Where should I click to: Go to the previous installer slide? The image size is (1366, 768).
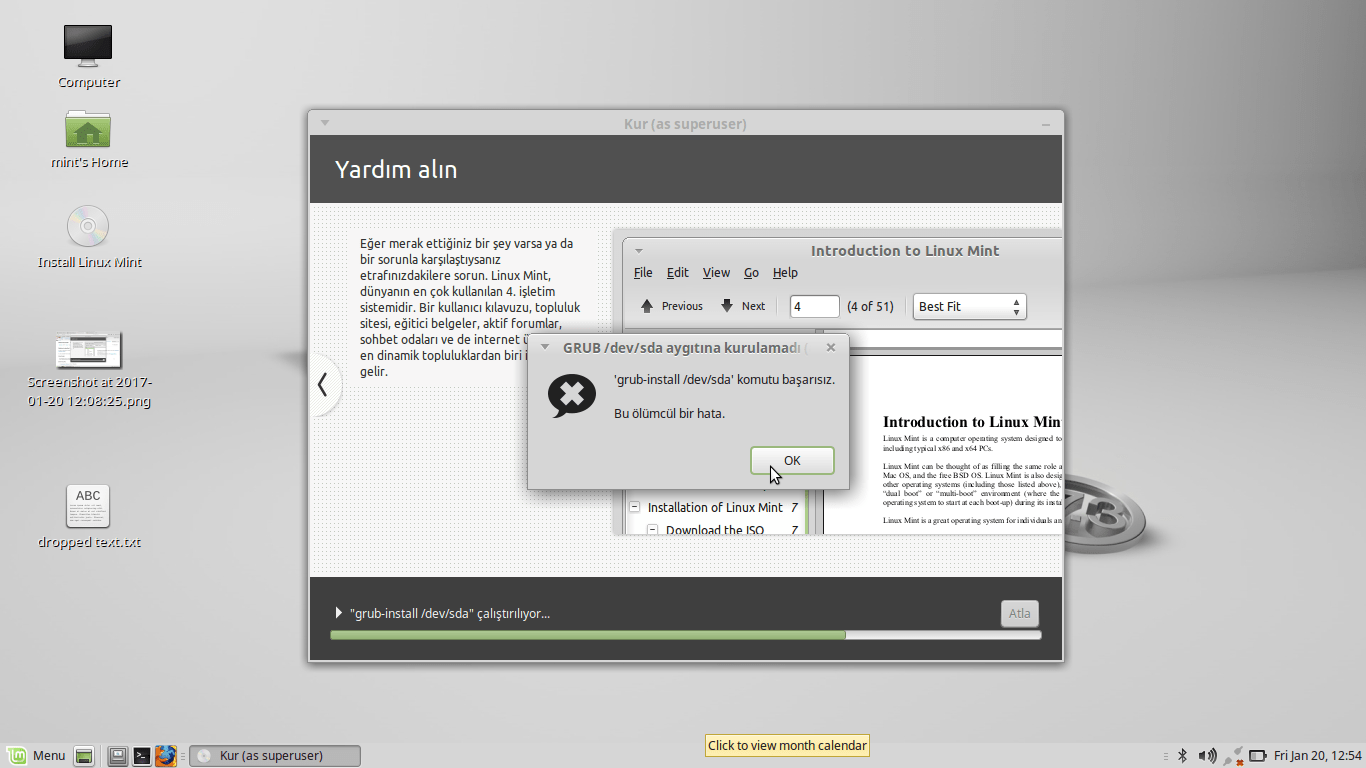click(x=323, y=385)
